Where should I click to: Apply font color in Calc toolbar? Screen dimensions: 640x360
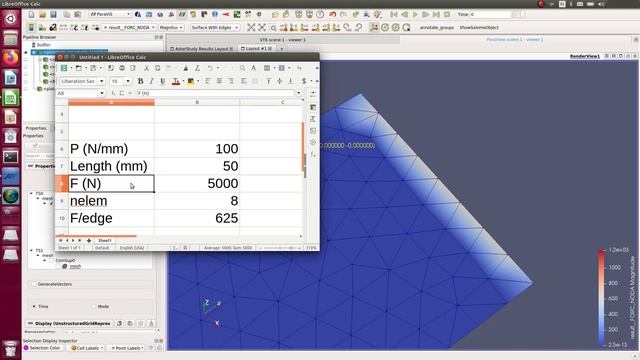(x=176, y=81)
